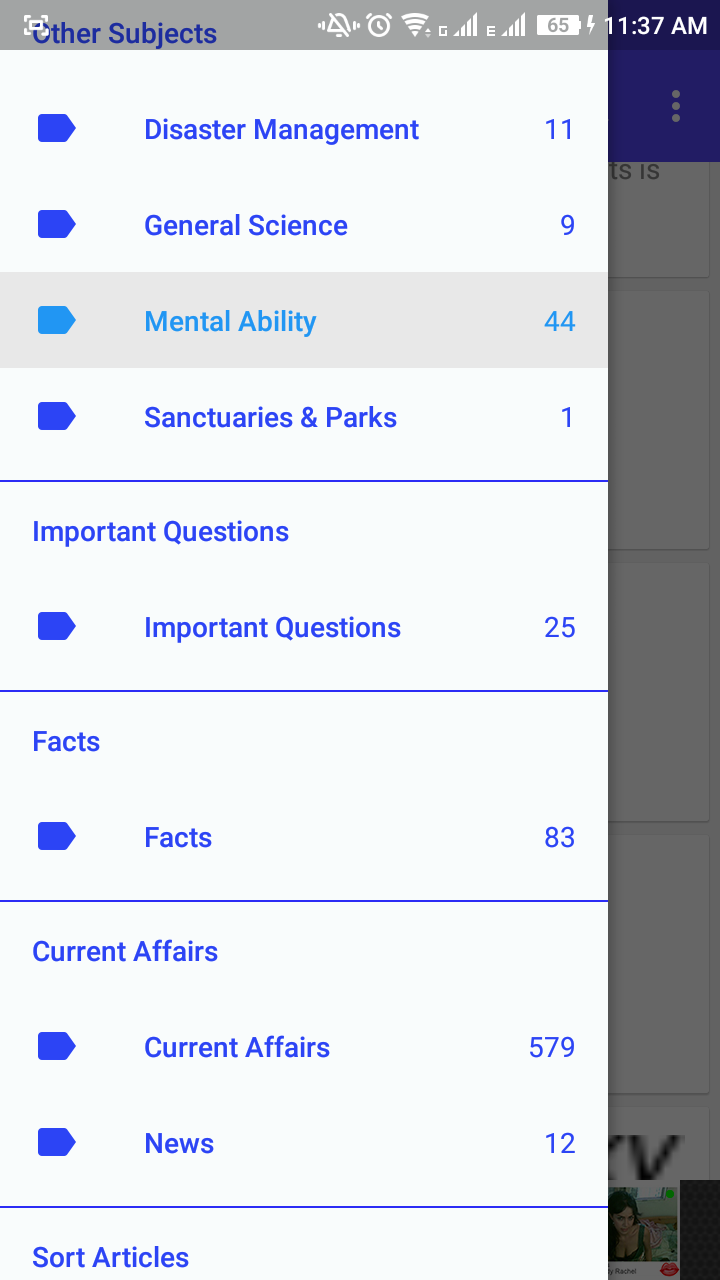Screen dimensions: 720x1280
Task: Open the three-dot overflow menu
Action: 676,106
